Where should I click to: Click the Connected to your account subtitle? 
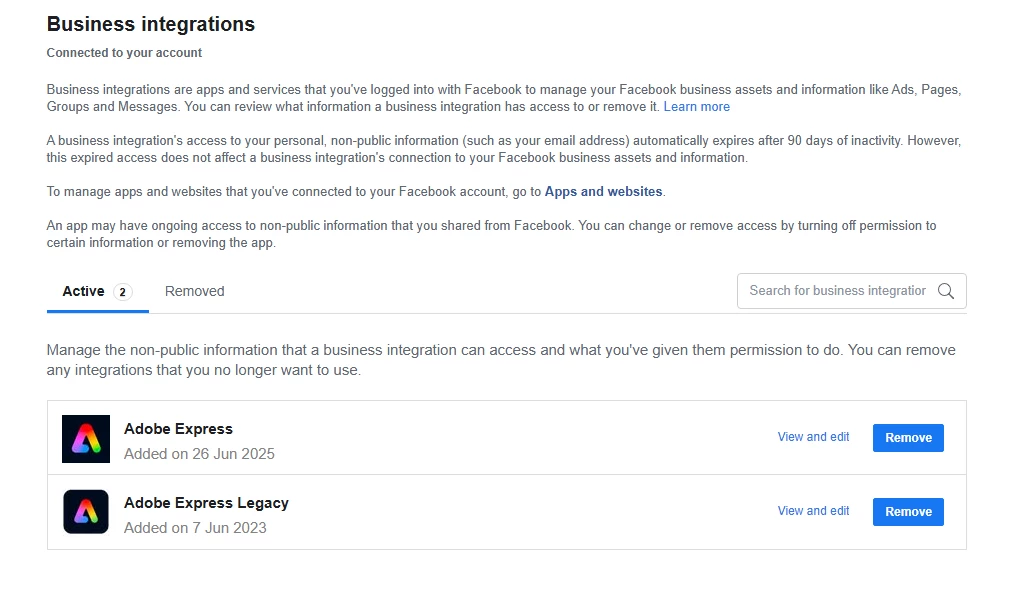tap(124, 53)
